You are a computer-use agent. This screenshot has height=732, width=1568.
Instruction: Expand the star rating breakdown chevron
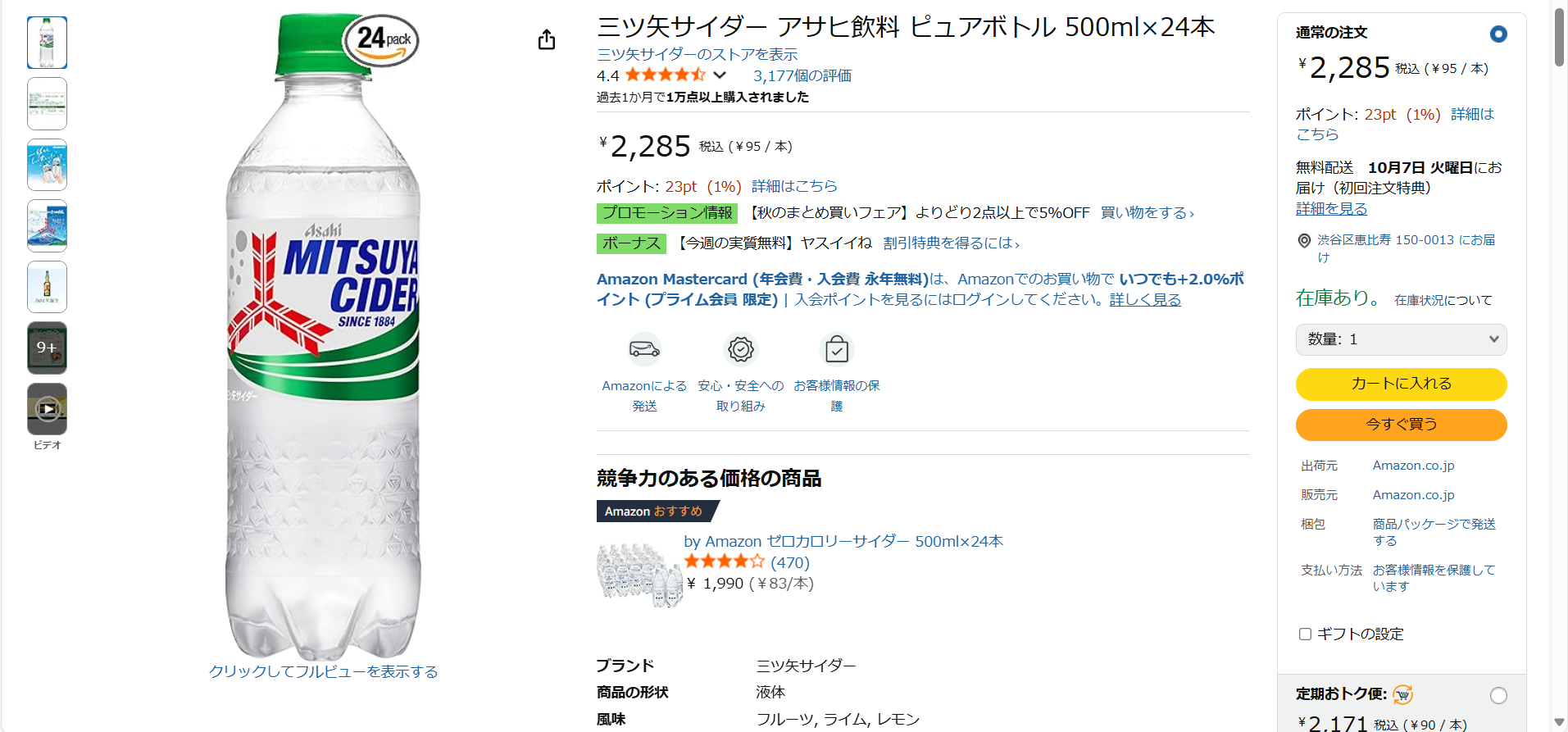[x=720, y=75]
